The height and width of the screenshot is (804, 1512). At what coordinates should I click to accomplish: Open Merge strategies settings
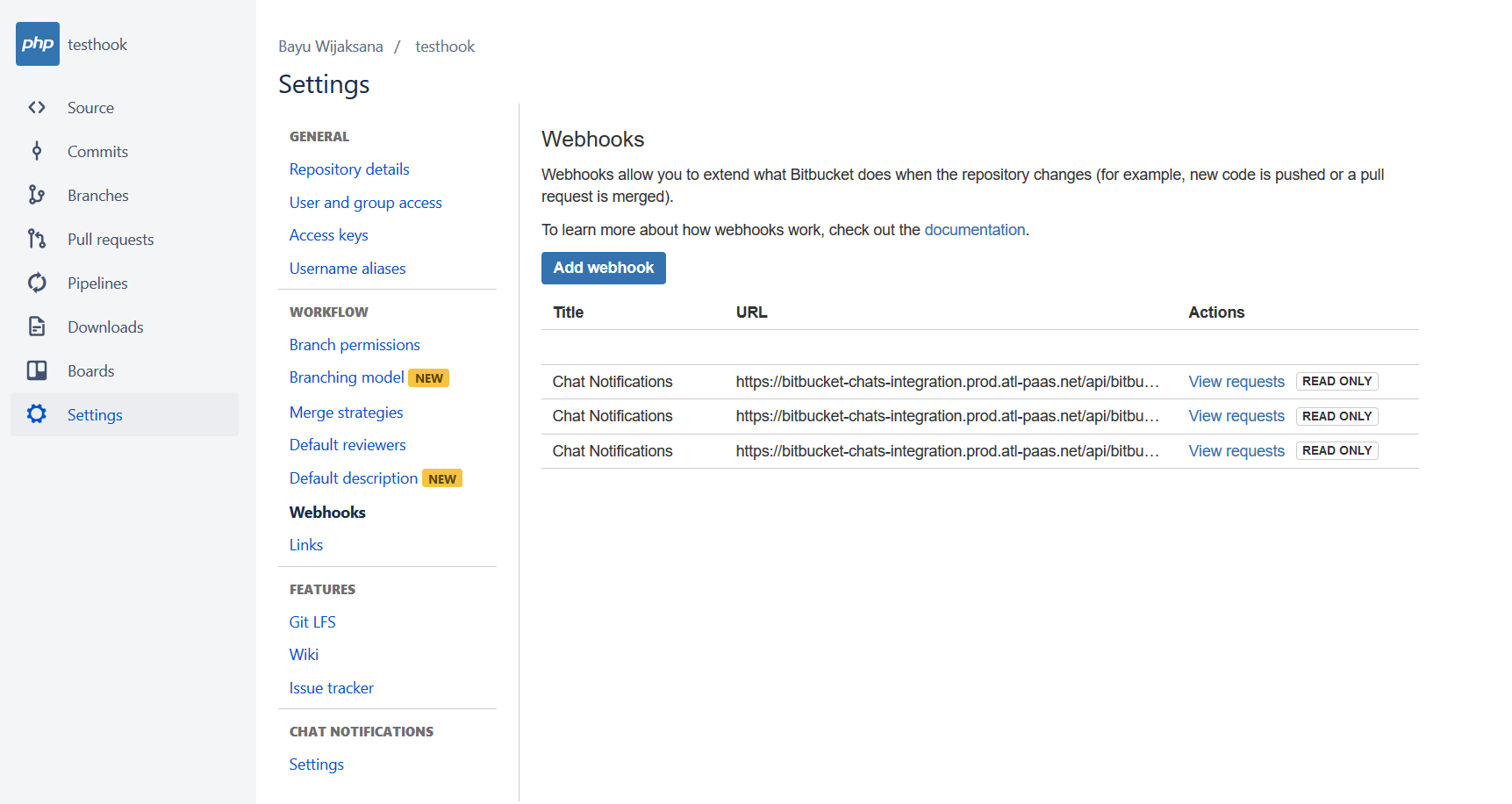point(347,413)
